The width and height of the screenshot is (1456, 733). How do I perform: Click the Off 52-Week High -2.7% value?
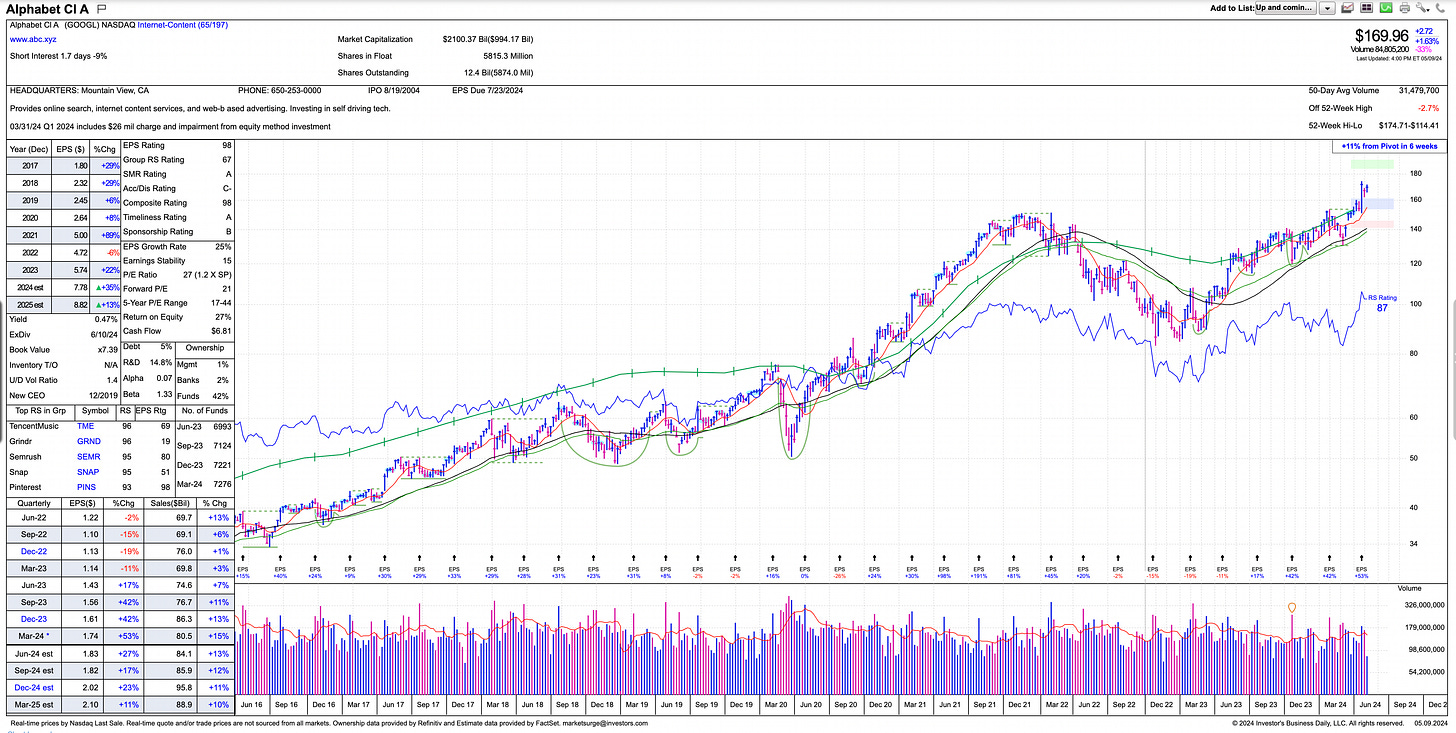(1430, 108)
